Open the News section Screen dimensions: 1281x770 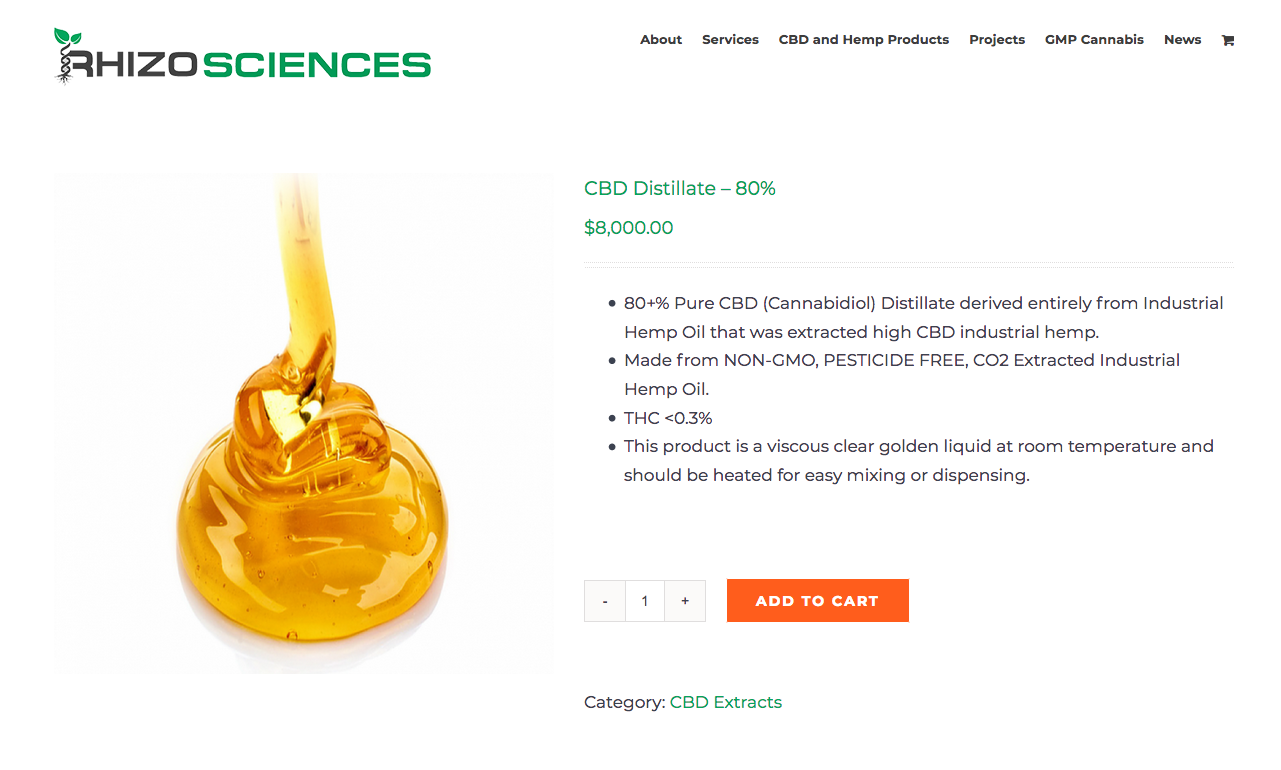(x=1182, y=40)
